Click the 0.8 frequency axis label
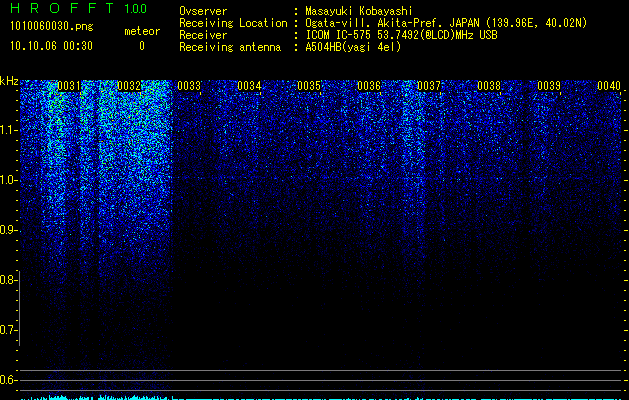The width and height of the screenshot is (629, 400). point(8,280)
